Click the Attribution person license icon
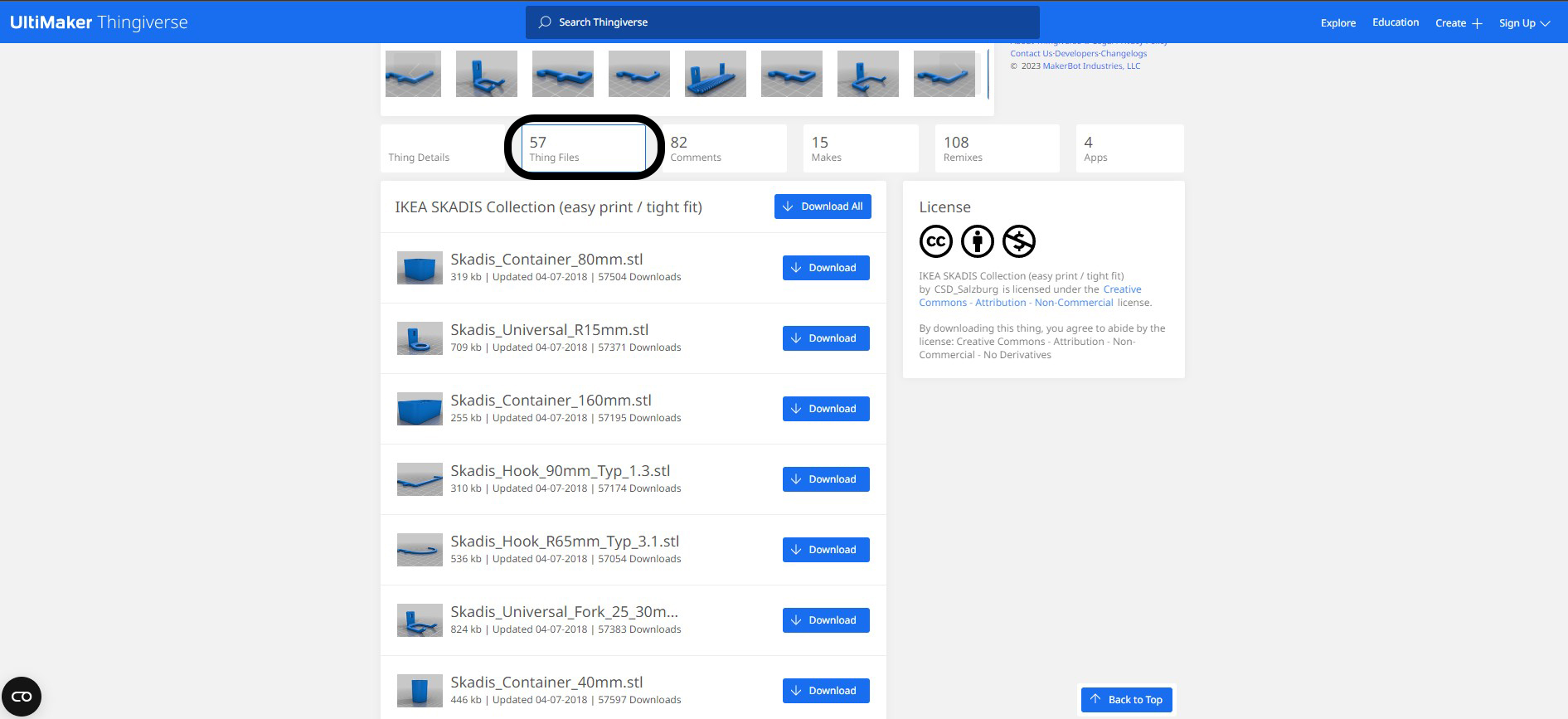The height and width of the screenshot is (719, 1568). [978, 241]
